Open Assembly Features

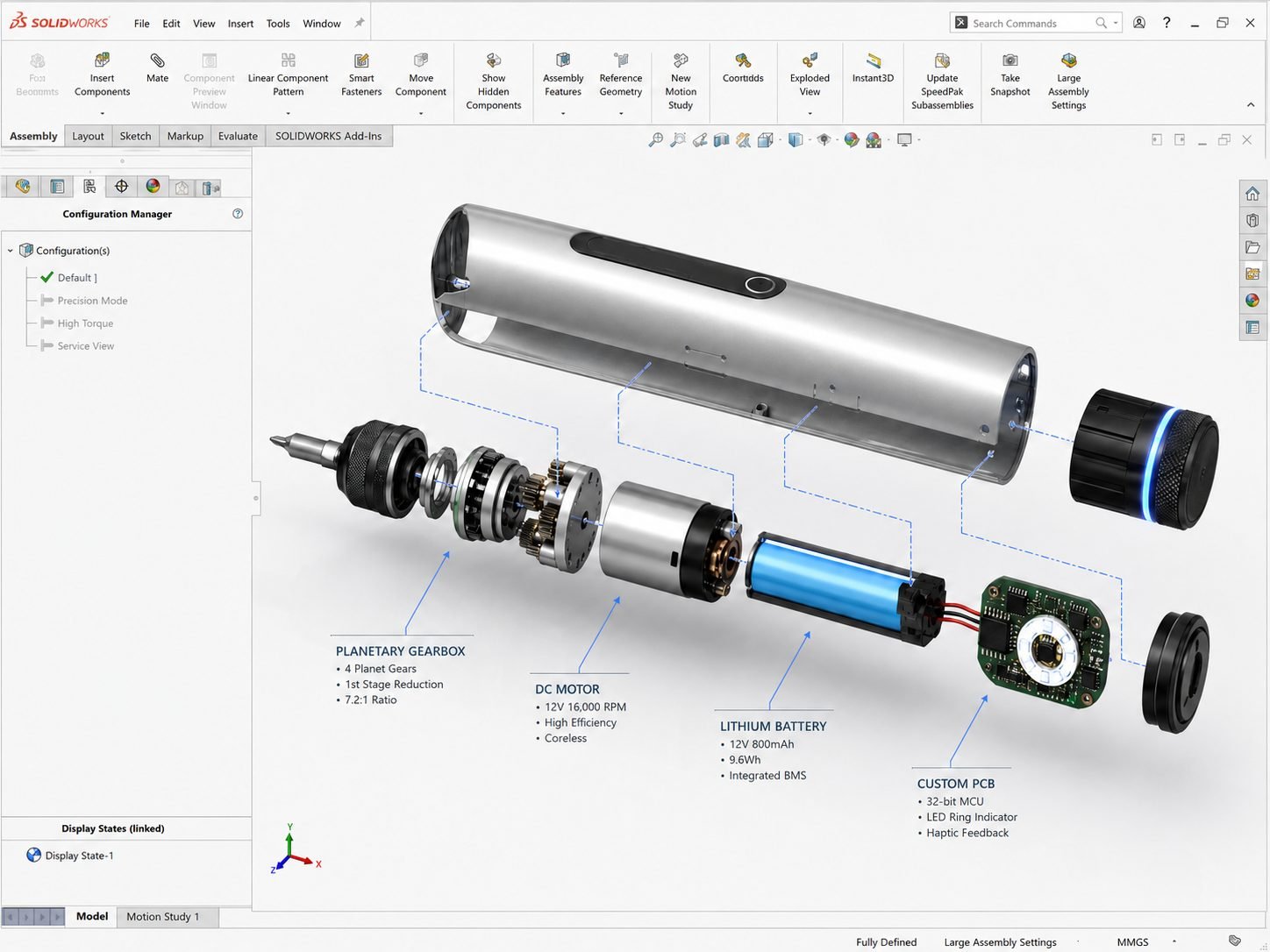(x=563, y=75)
